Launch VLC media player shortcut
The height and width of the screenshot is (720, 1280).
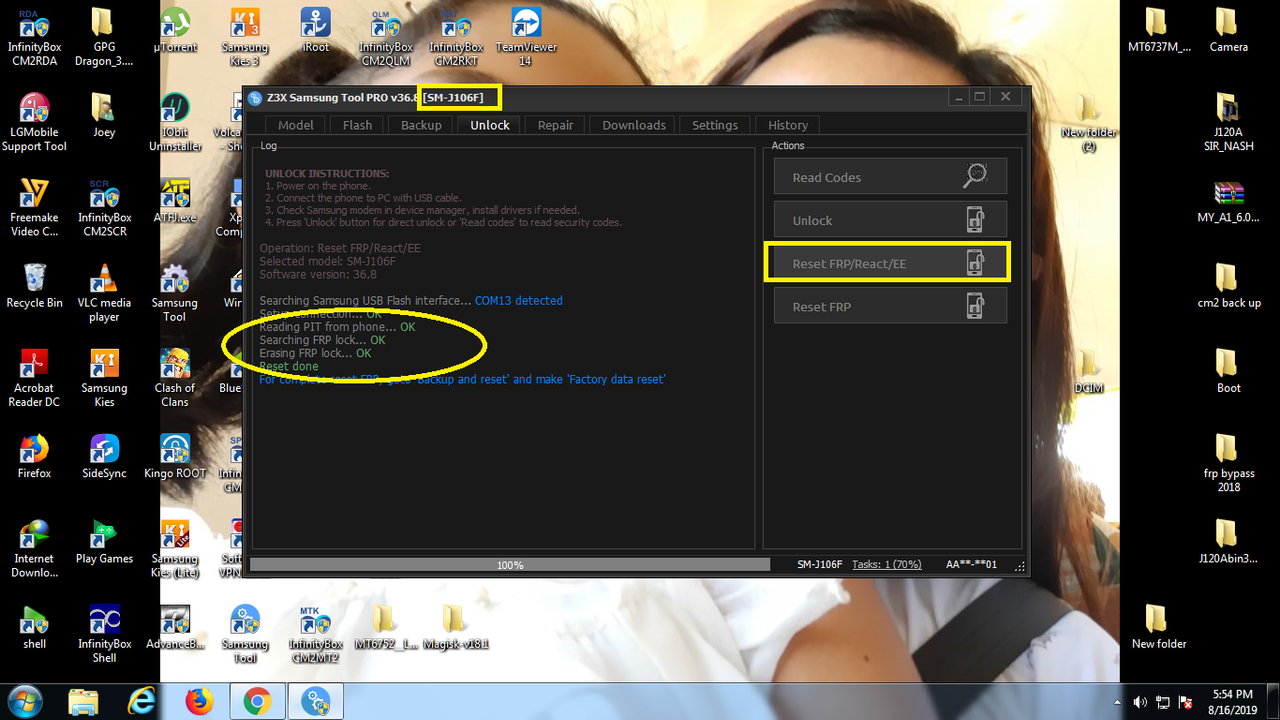pyautogui.click(x=104, y=293)
